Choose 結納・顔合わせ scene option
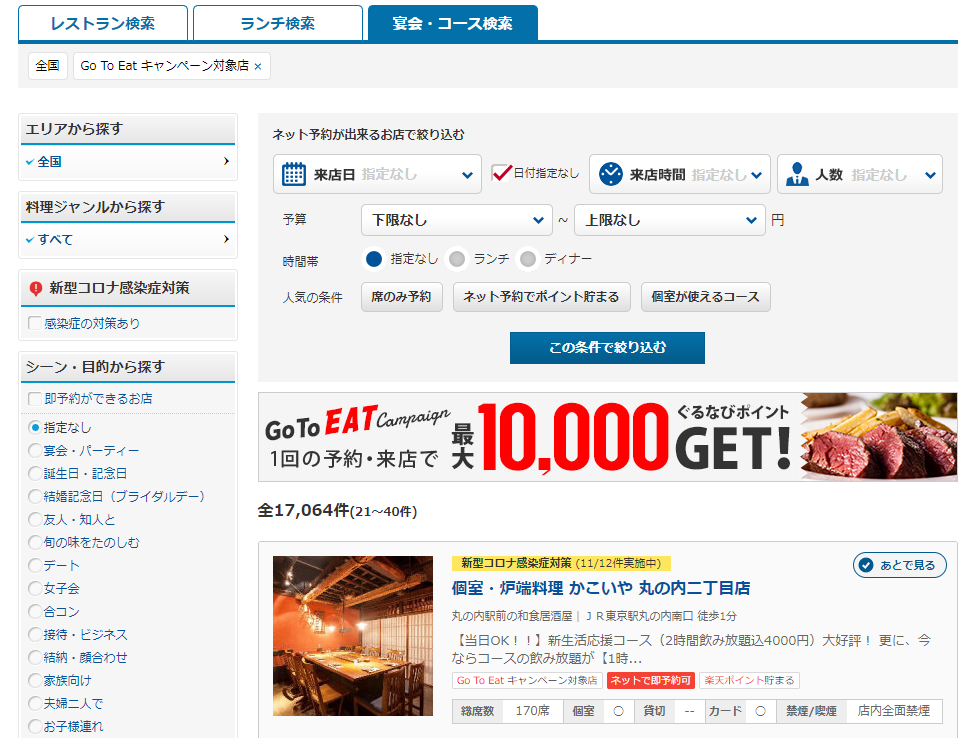 (x=35, y=657)
